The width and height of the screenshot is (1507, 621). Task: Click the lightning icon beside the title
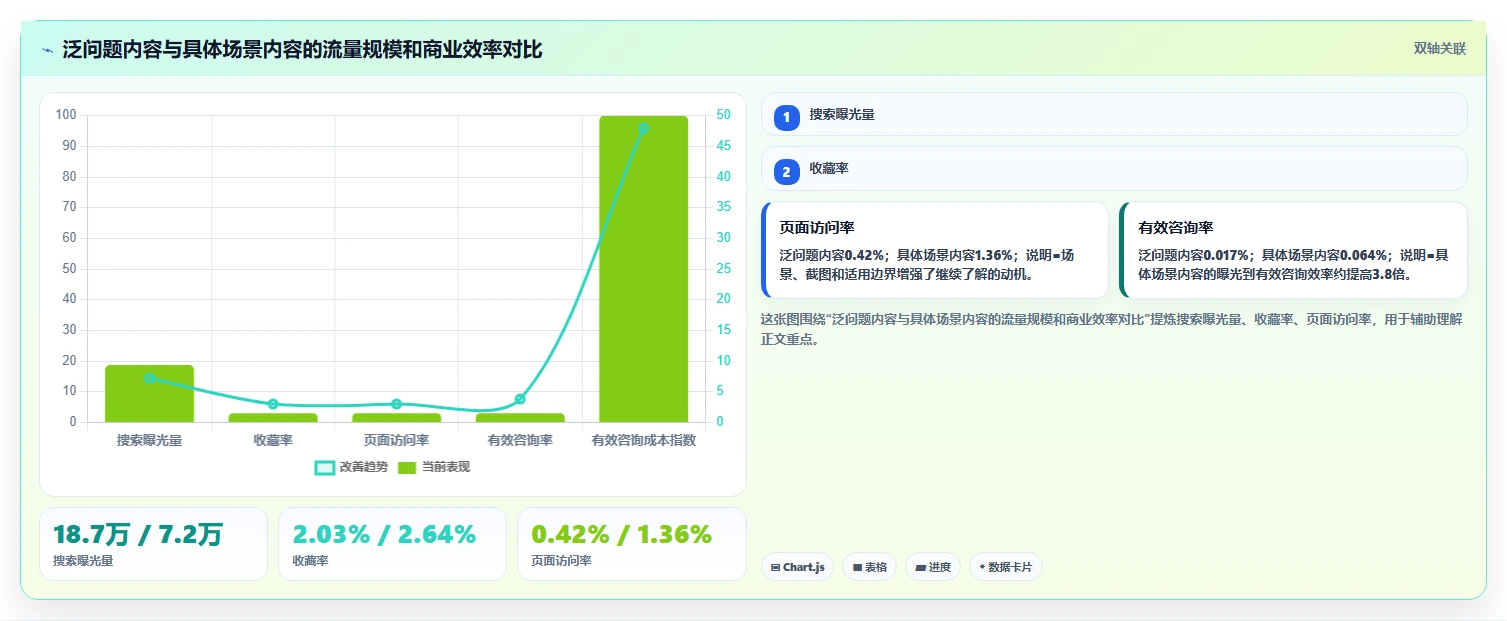48,50
